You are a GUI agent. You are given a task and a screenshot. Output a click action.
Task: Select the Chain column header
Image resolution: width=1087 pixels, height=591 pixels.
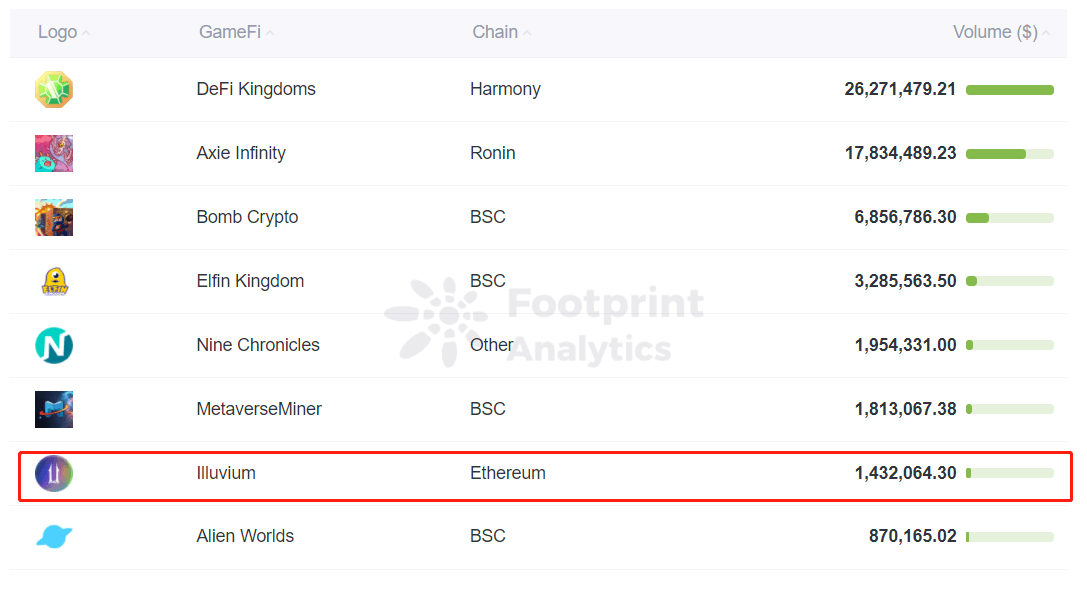pos(494,31)
